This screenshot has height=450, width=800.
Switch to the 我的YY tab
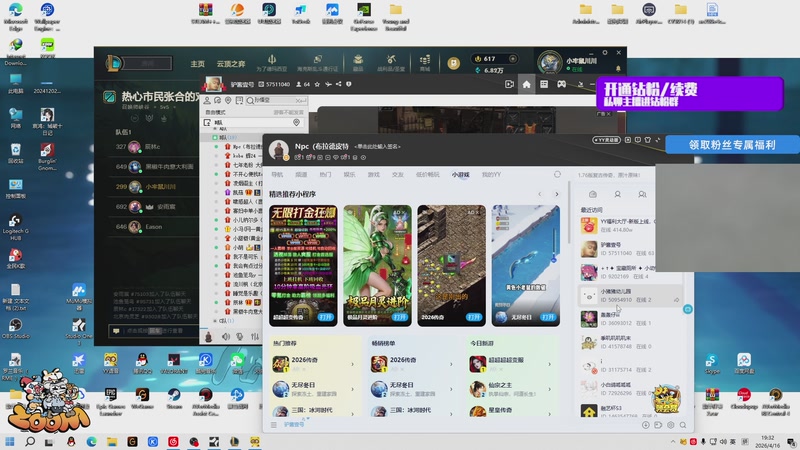pyautogui.click(x=491, y=174)
